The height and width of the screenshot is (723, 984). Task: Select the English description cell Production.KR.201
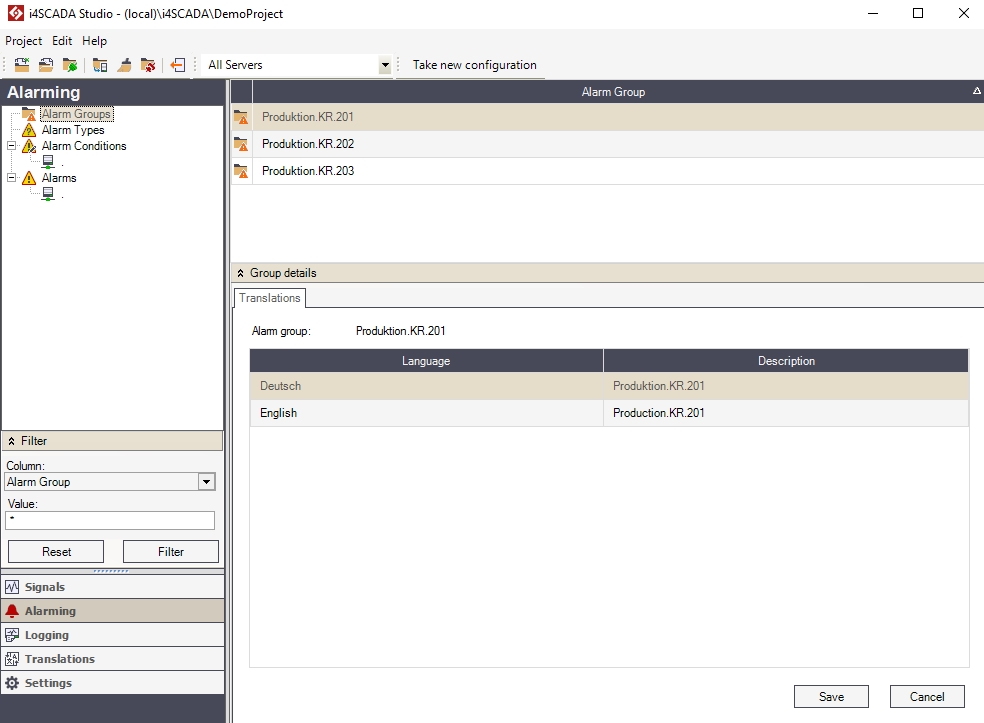pyautogui.click(x=785, y=413)
